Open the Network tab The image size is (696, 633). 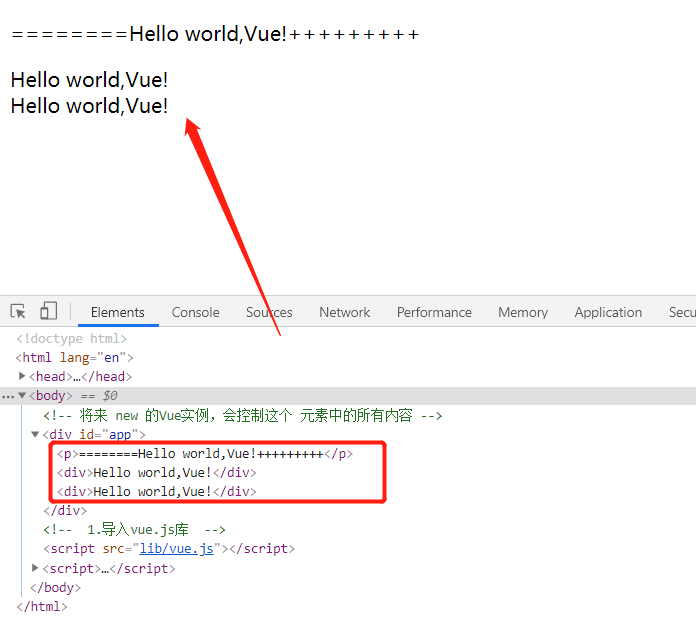(x=344, y=312)
